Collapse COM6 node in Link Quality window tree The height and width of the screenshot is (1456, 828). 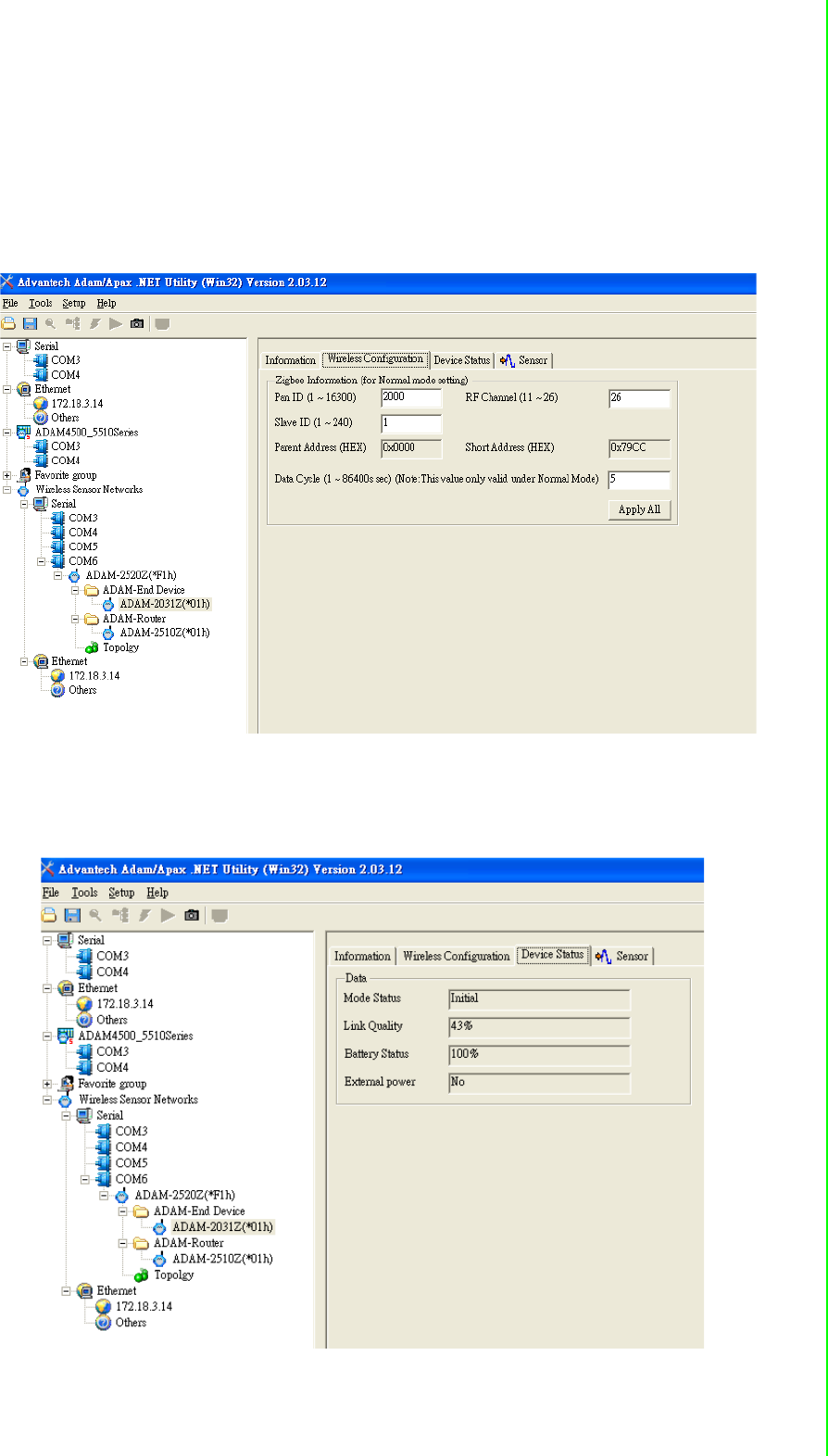[85, 1179]
